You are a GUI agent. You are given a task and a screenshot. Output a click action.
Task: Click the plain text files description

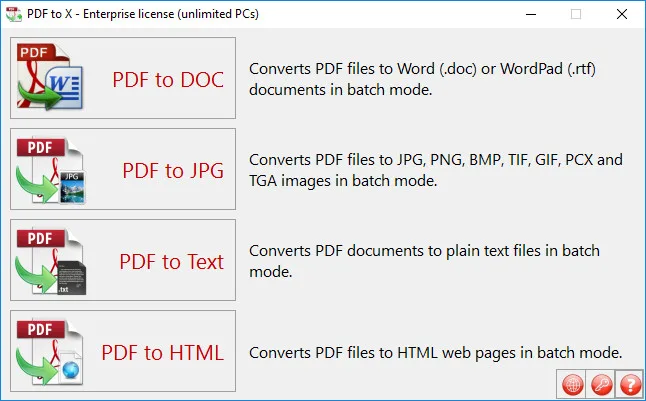[424, 261]
